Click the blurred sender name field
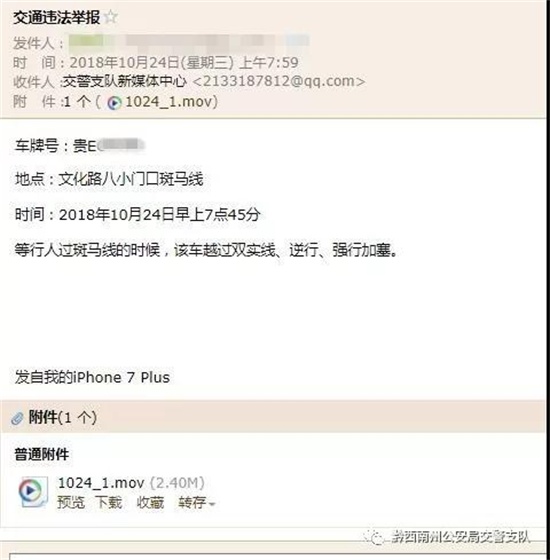550x560 pixels. point(189,42)
